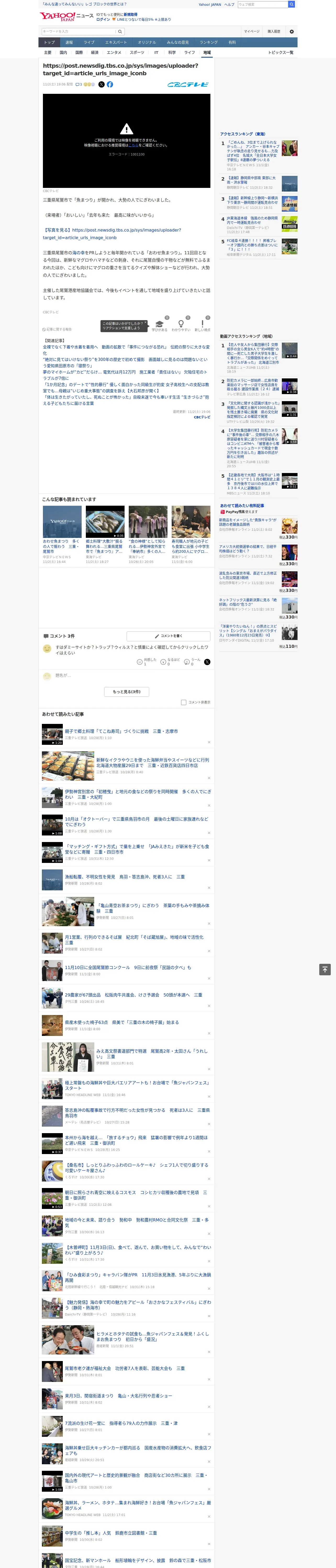Share the comment on X
Viewport: 336px width, 1568px height.
coord(207,662)
